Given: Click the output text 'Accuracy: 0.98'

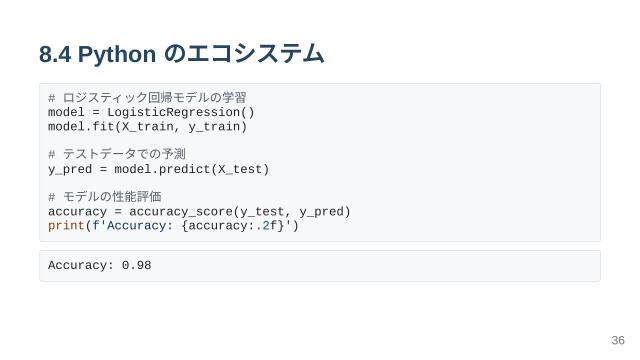Looking at the screenshot, I should (100, 265).
